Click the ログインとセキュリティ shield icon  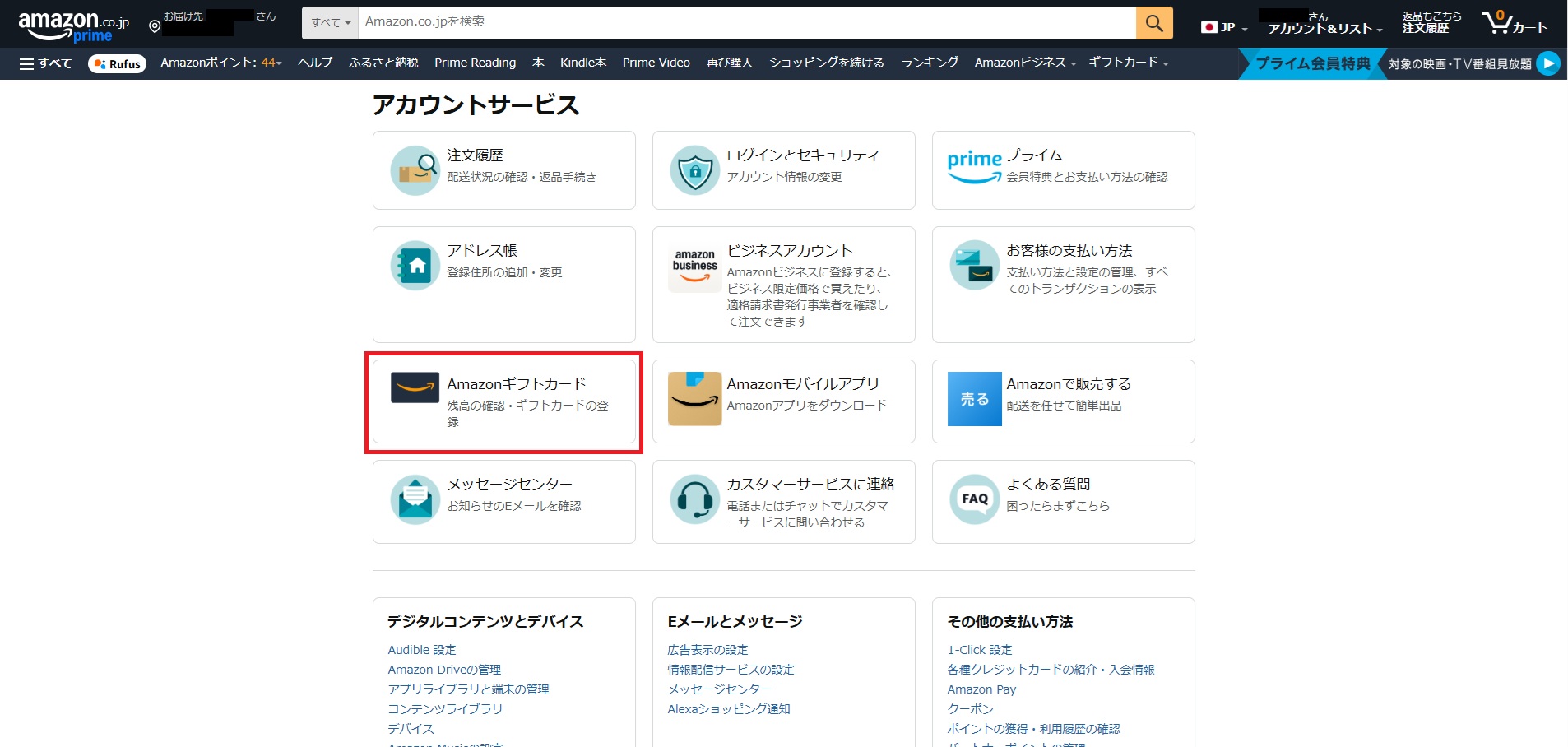point(694,170)
